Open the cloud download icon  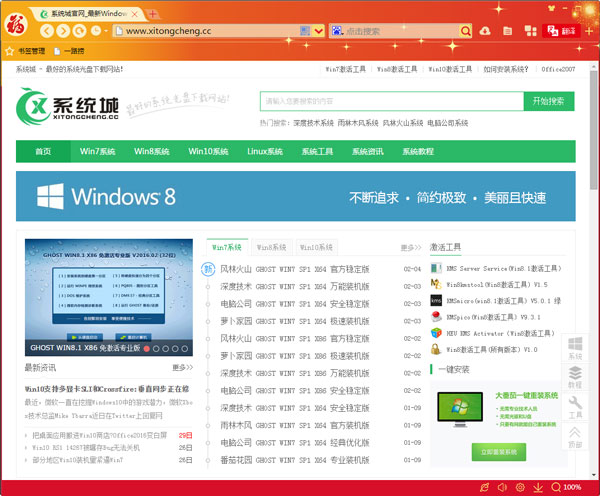485,31
